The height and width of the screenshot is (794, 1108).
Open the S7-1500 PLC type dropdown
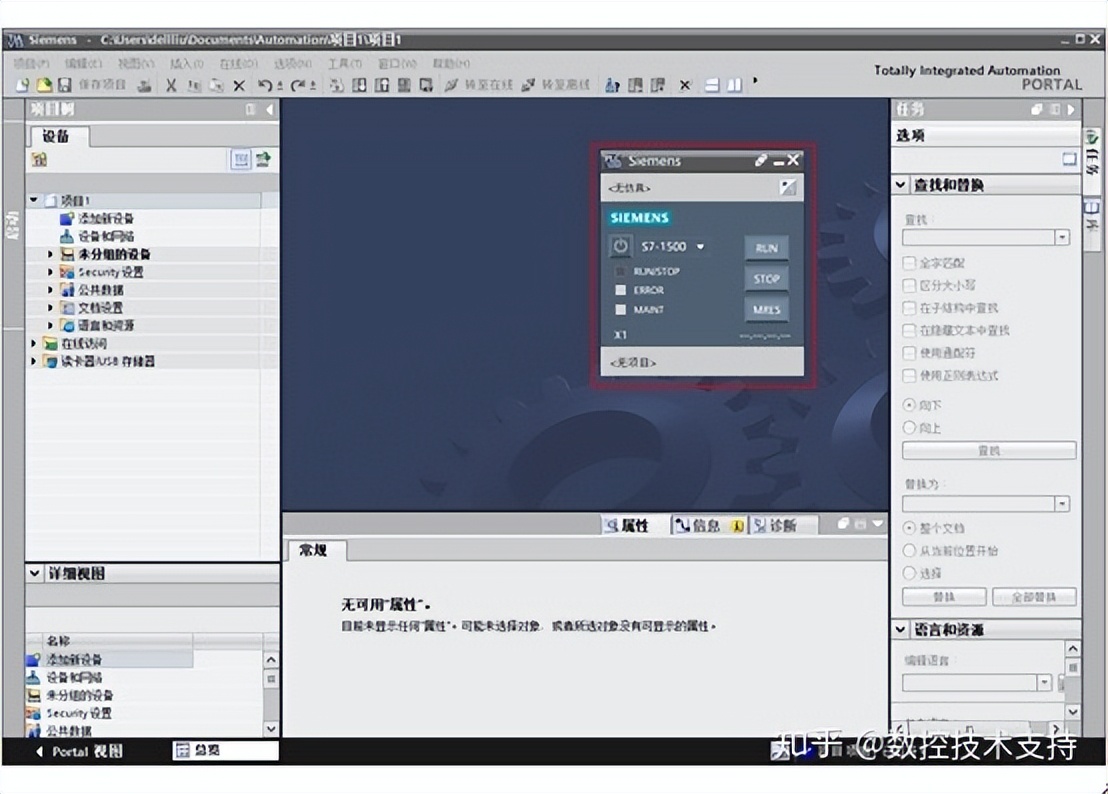pyautogui.click(x=700, y=246)
